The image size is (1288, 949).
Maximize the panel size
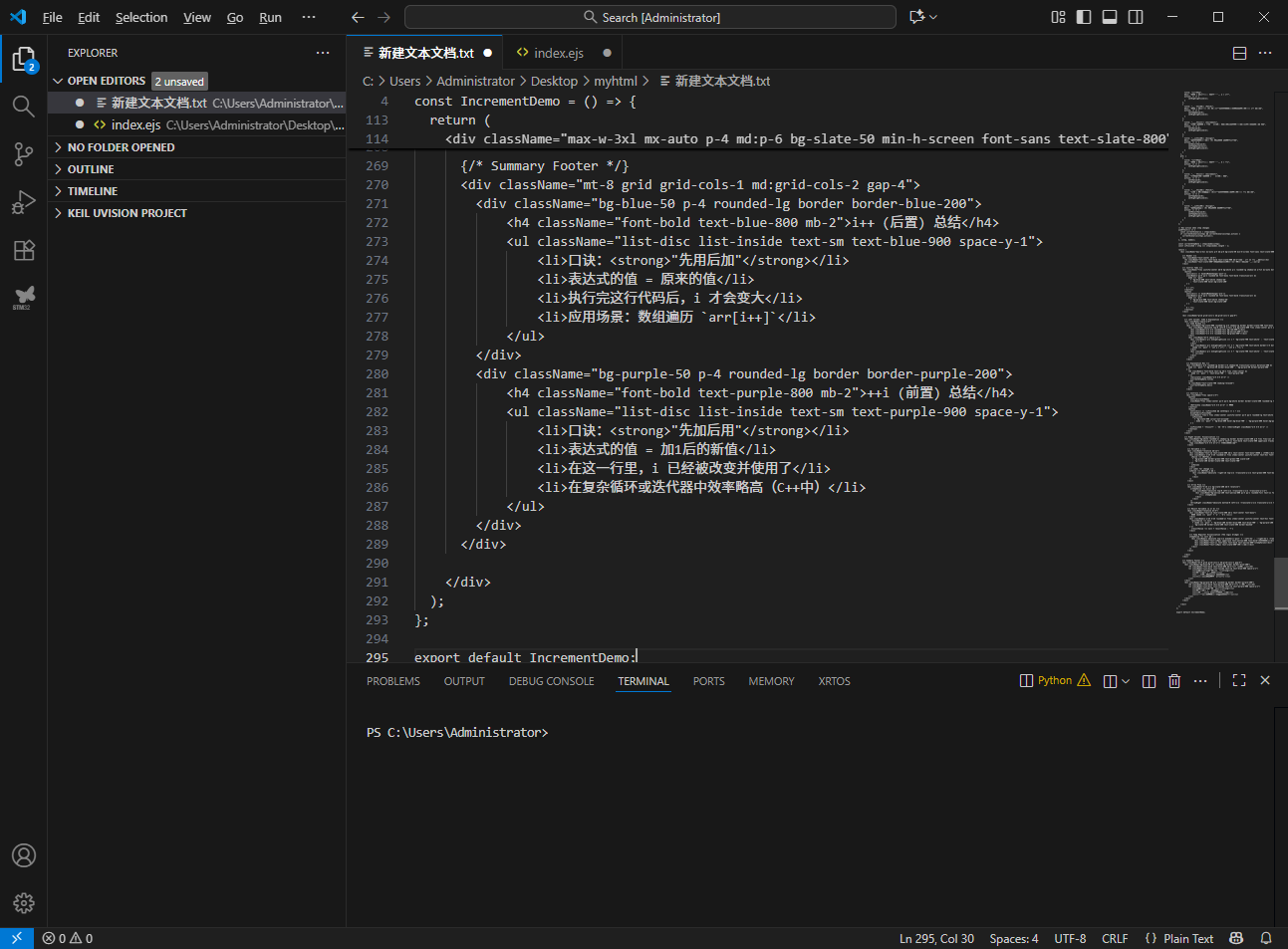(x=1239, y=680)
